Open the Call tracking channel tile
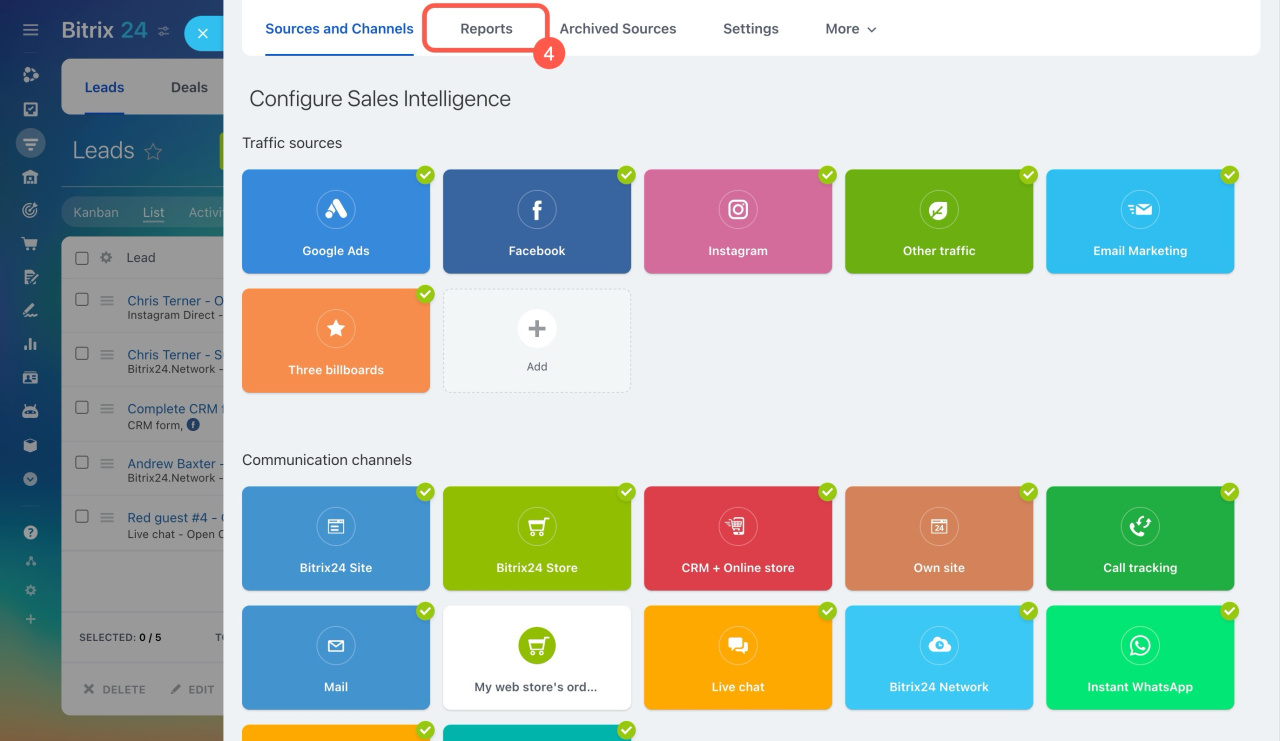This screenshot has height=741, width=1280. pyautogui.click(x=1140, y=538)
